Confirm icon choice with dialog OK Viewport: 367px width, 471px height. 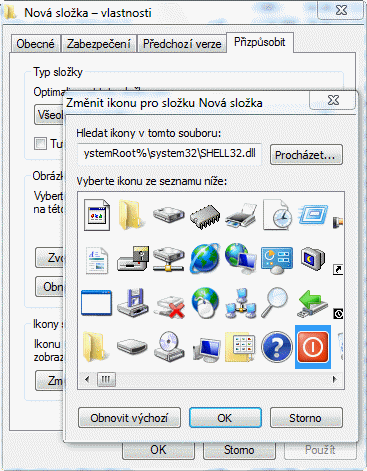click(x=225, y=417)
